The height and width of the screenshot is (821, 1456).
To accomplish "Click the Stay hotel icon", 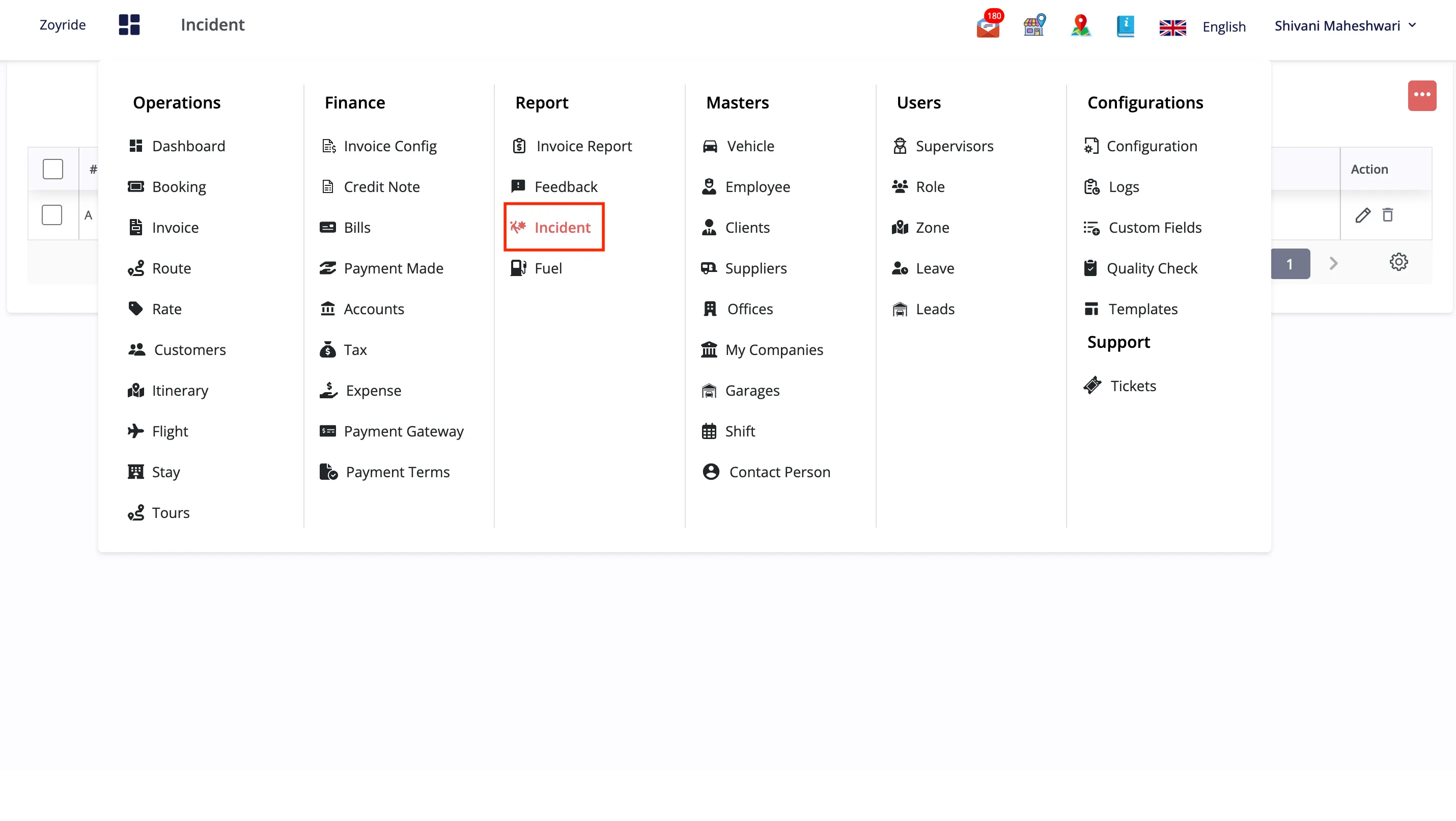I will (135, 472).
